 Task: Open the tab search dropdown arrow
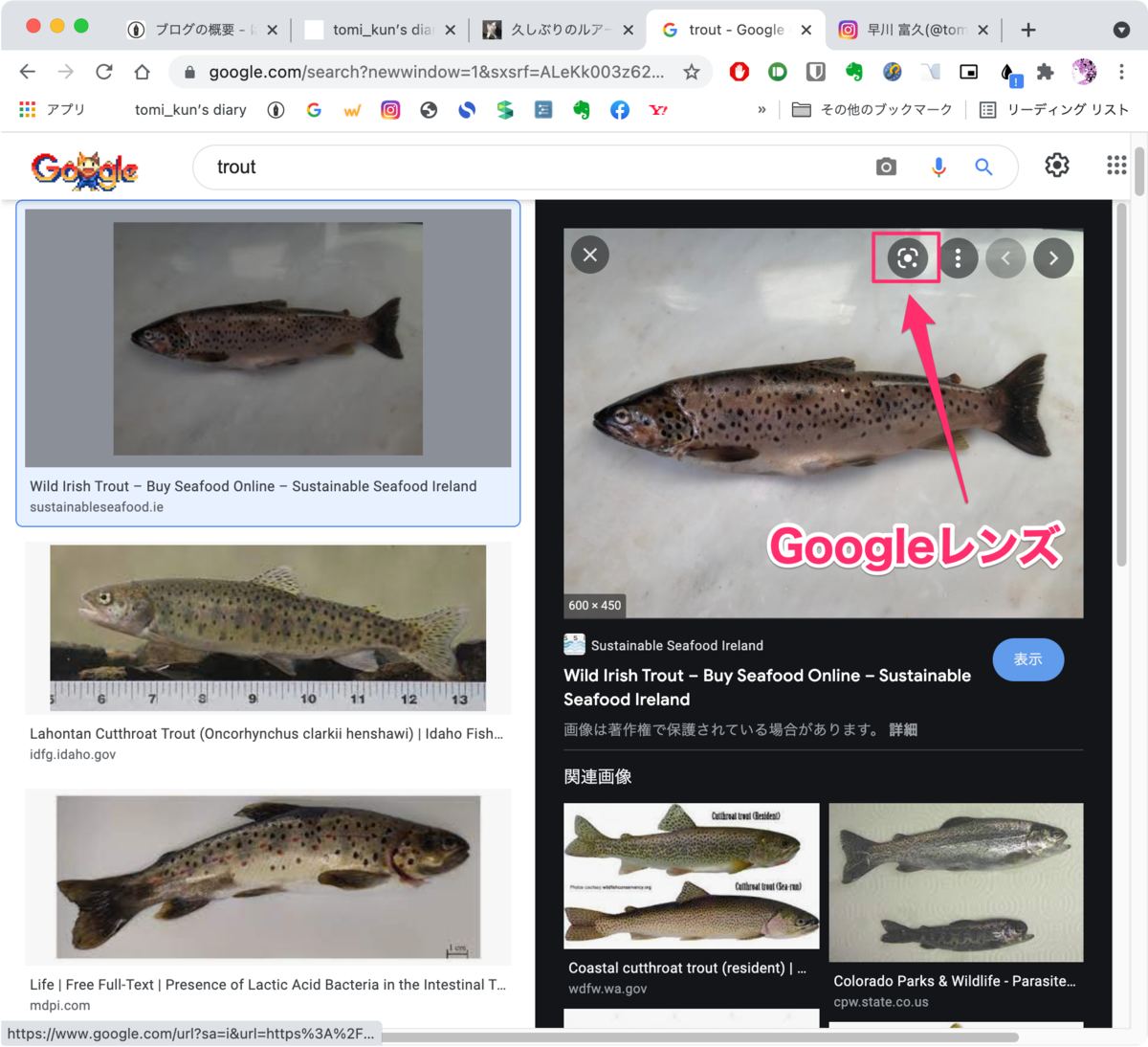point(1121,30)
